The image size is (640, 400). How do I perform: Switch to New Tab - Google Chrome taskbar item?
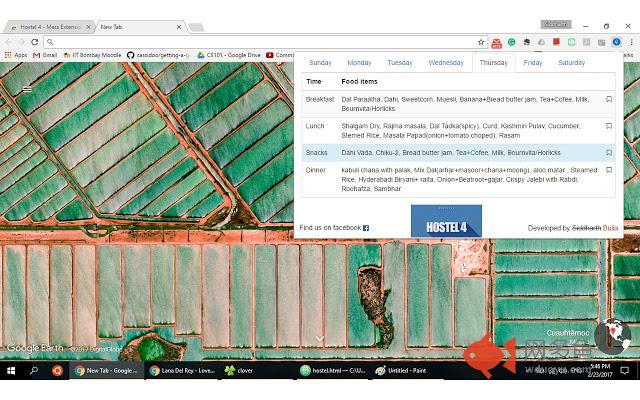pyautogui.click(x=106, y=370)
